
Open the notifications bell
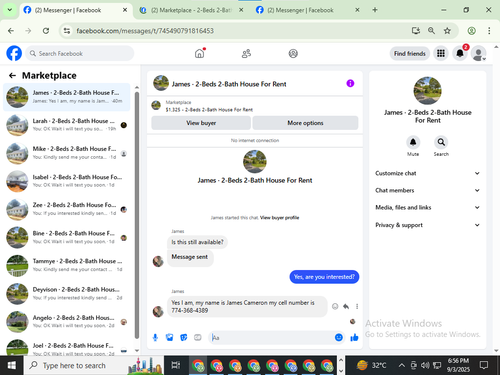click(x=460, y=53)
